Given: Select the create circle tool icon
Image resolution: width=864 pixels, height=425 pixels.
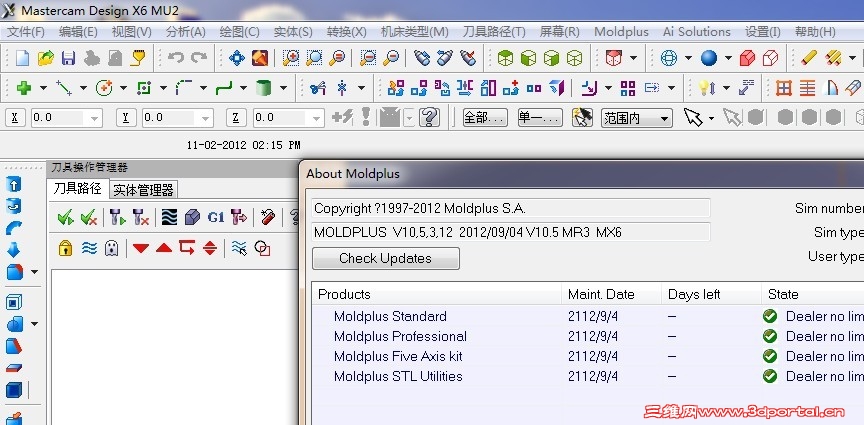Looking at the screenshot, I should click(104, 88).
